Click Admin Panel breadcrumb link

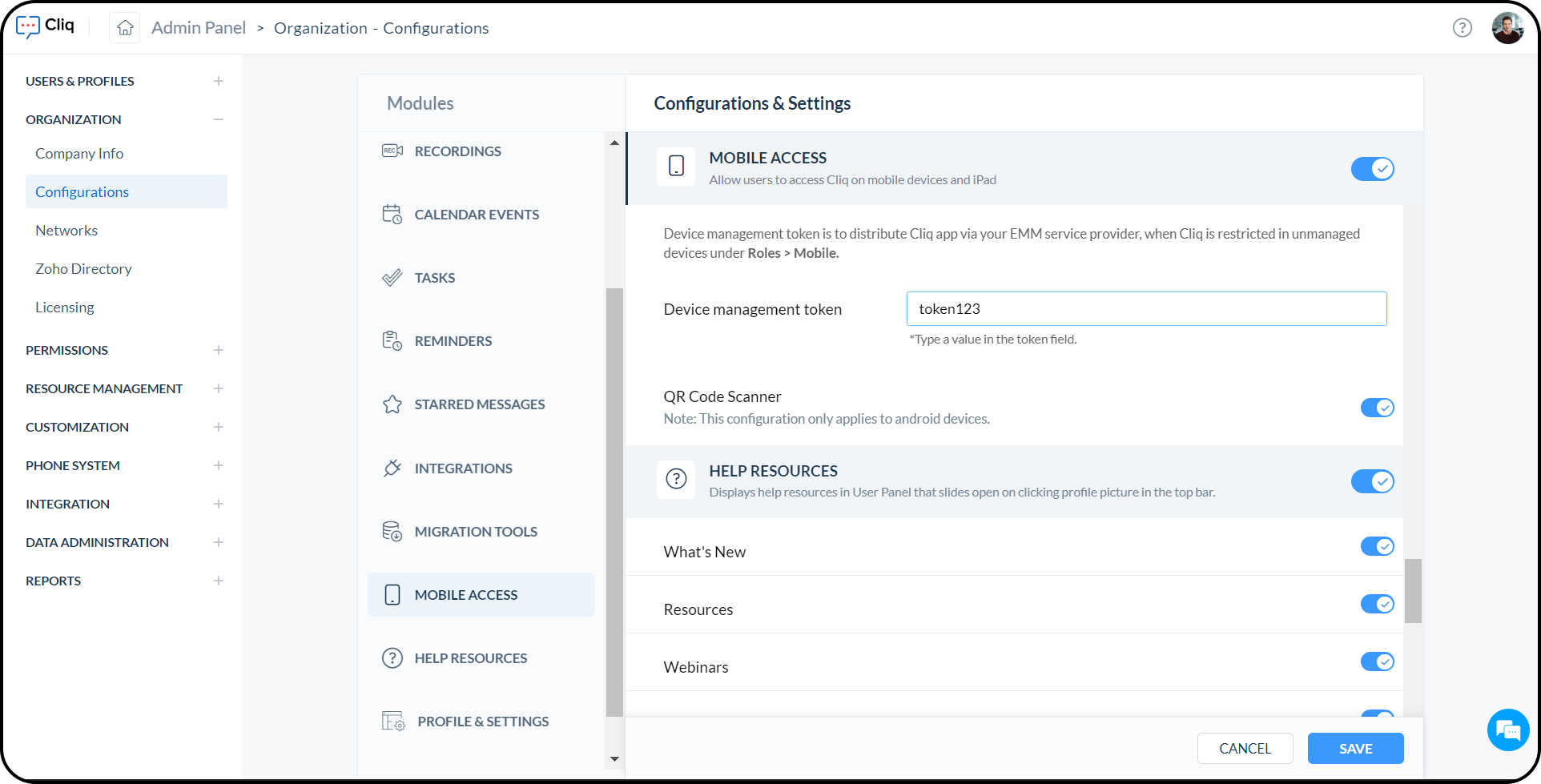199,28
